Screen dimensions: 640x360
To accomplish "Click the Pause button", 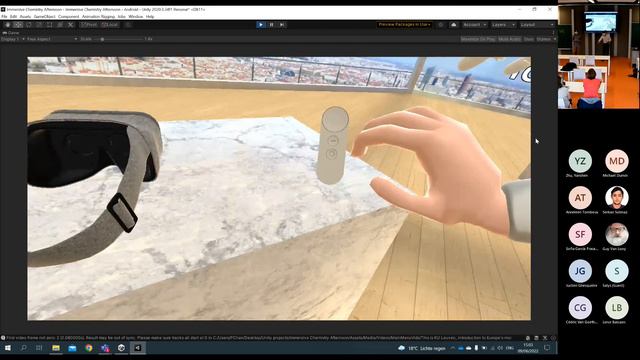I will (271, 25).
